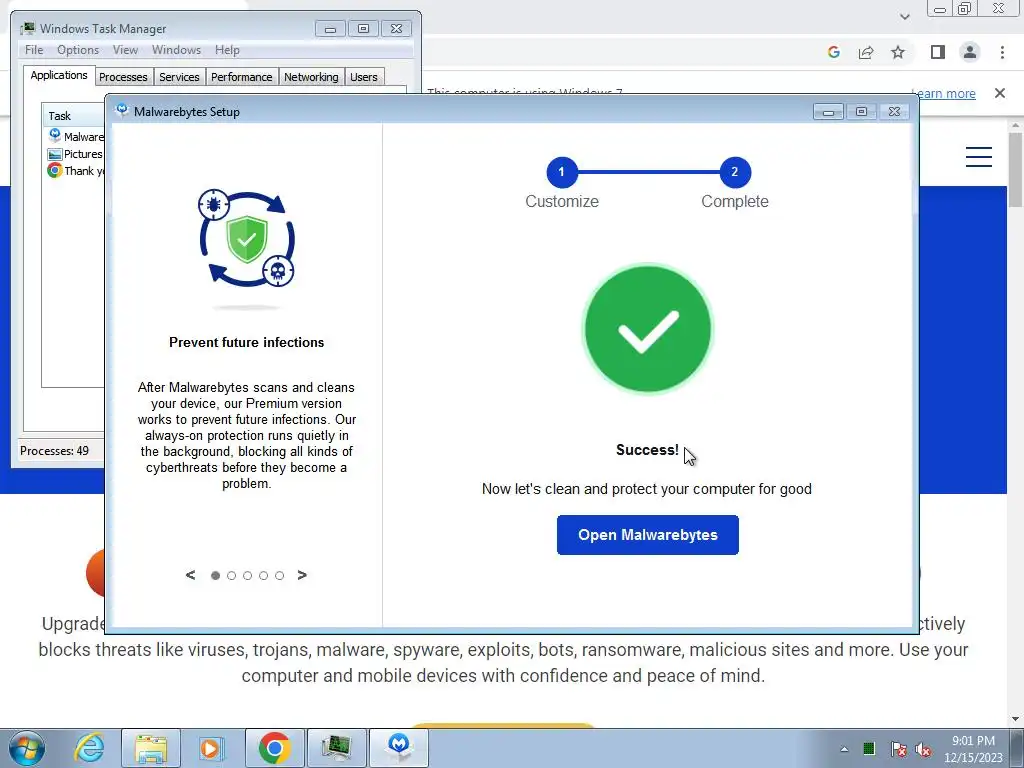Click step 1 Customize circle
Image resolution: width=1024 pixels, height=768 pixels.
[x=562, y=172]
